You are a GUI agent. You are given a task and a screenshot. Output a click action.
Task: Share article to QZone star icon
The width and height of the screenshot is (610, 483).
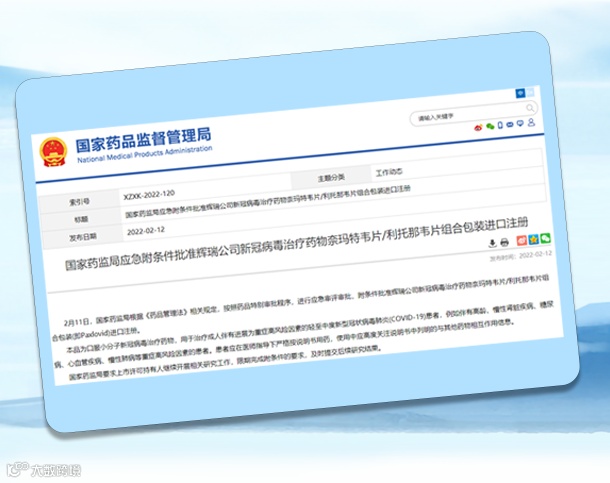click(533, 239)
